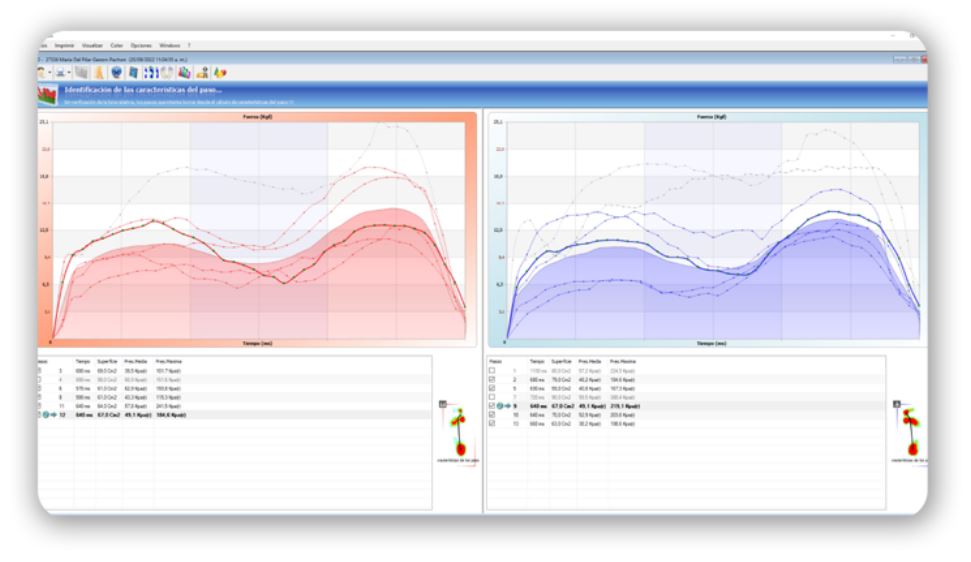Uncheck step 2 in the right steps table
The height and width of the screenshot is (562, 971).
(x=491, y=379)
